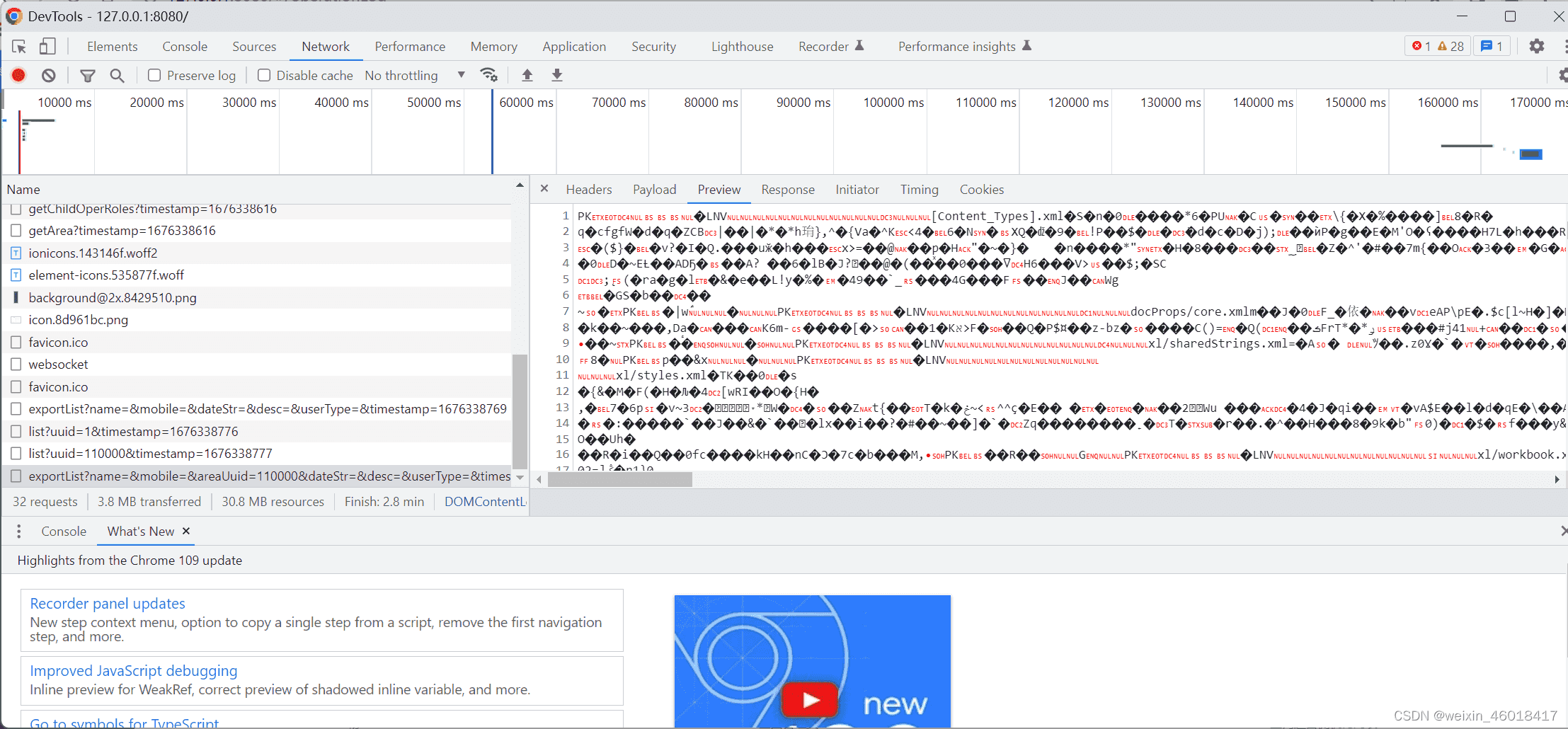This screenshot has height=729, width=1568.
Task: Open the network request filter bar
Action: [88, 75]
